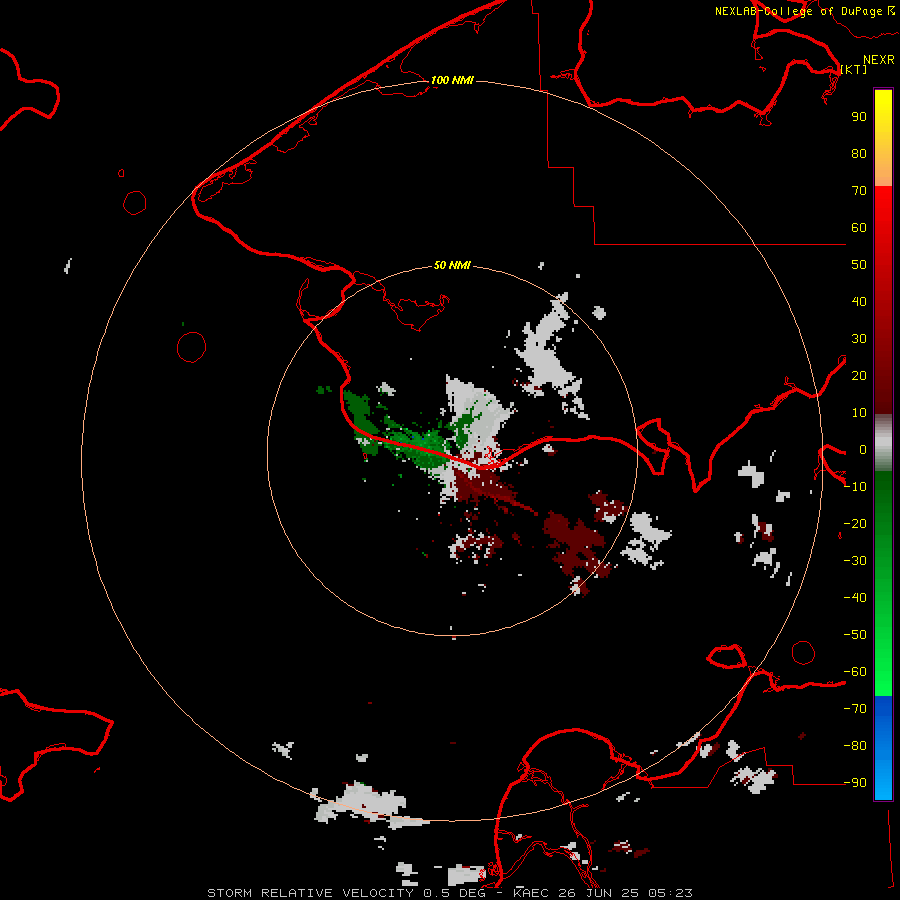Viewport: 900px width, 900px height.
Task: Select the 50 value on velocity scale
Action: point(859,265)
